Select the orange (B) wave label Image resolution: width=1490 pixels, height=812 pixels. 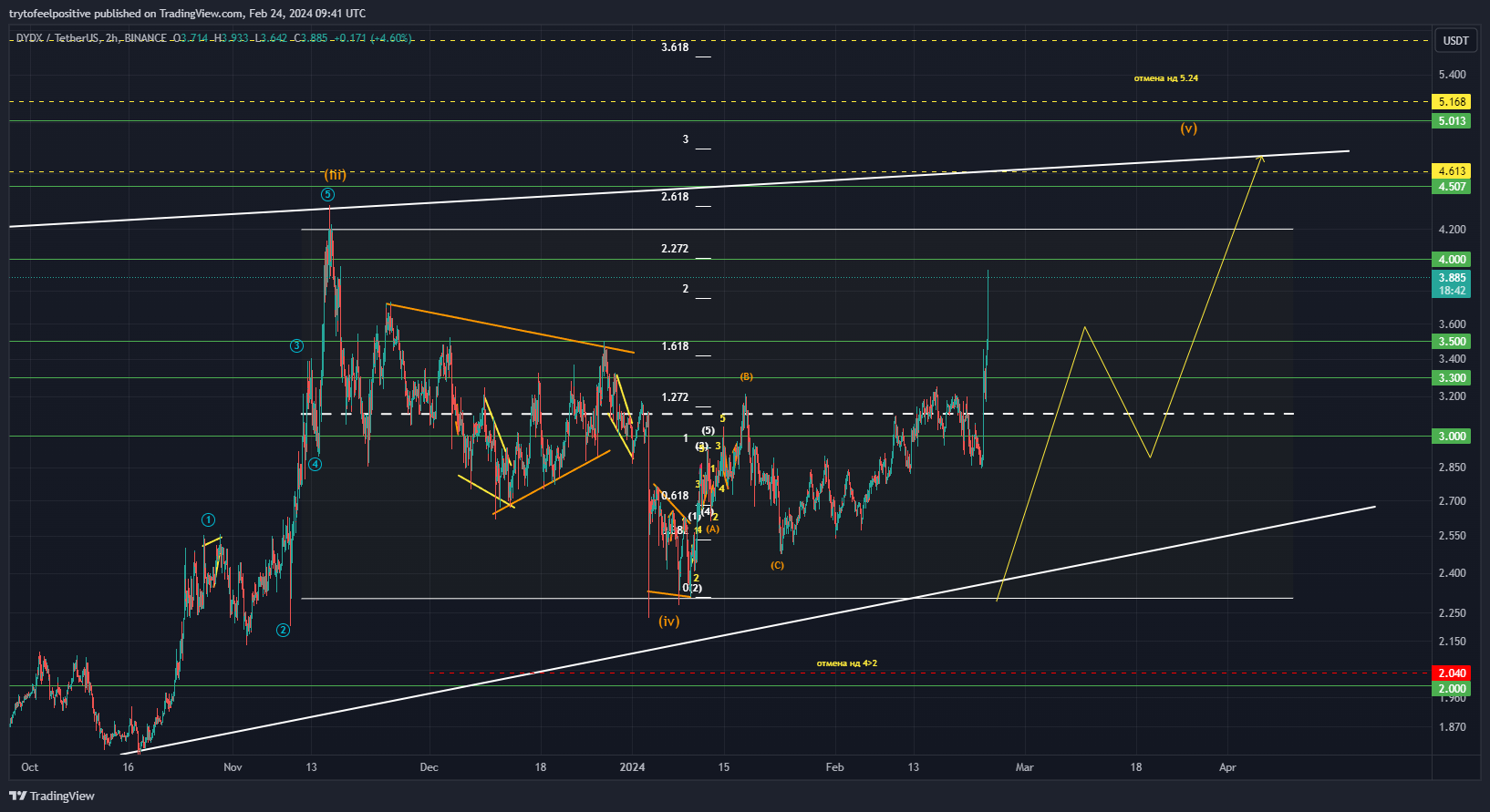746,376
